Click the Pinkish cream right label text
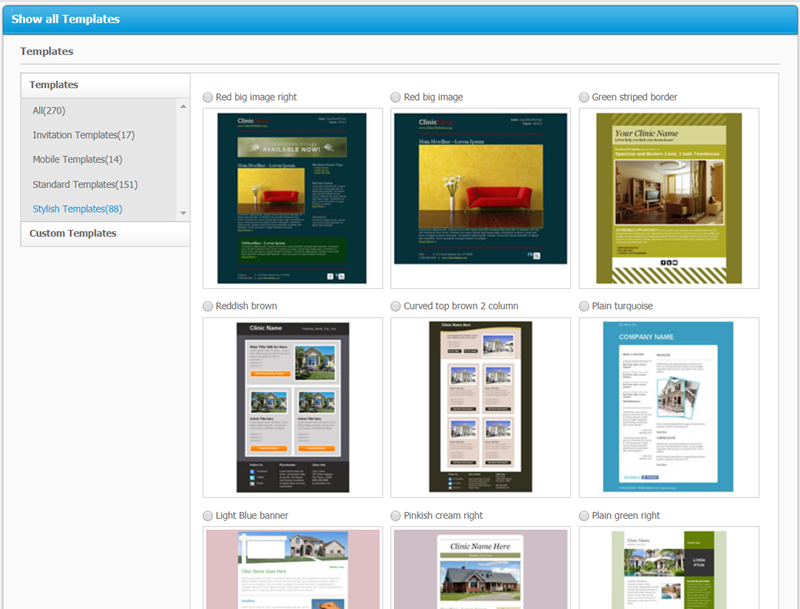800x609 pixels. (443, 516)
